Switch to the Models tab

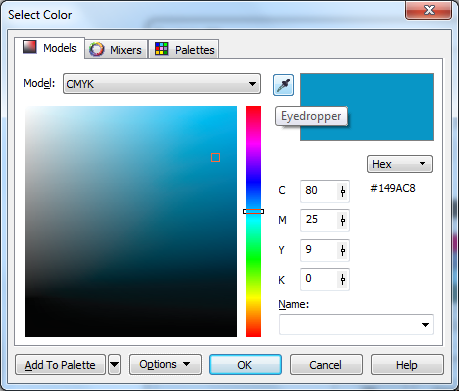(50, 48)
